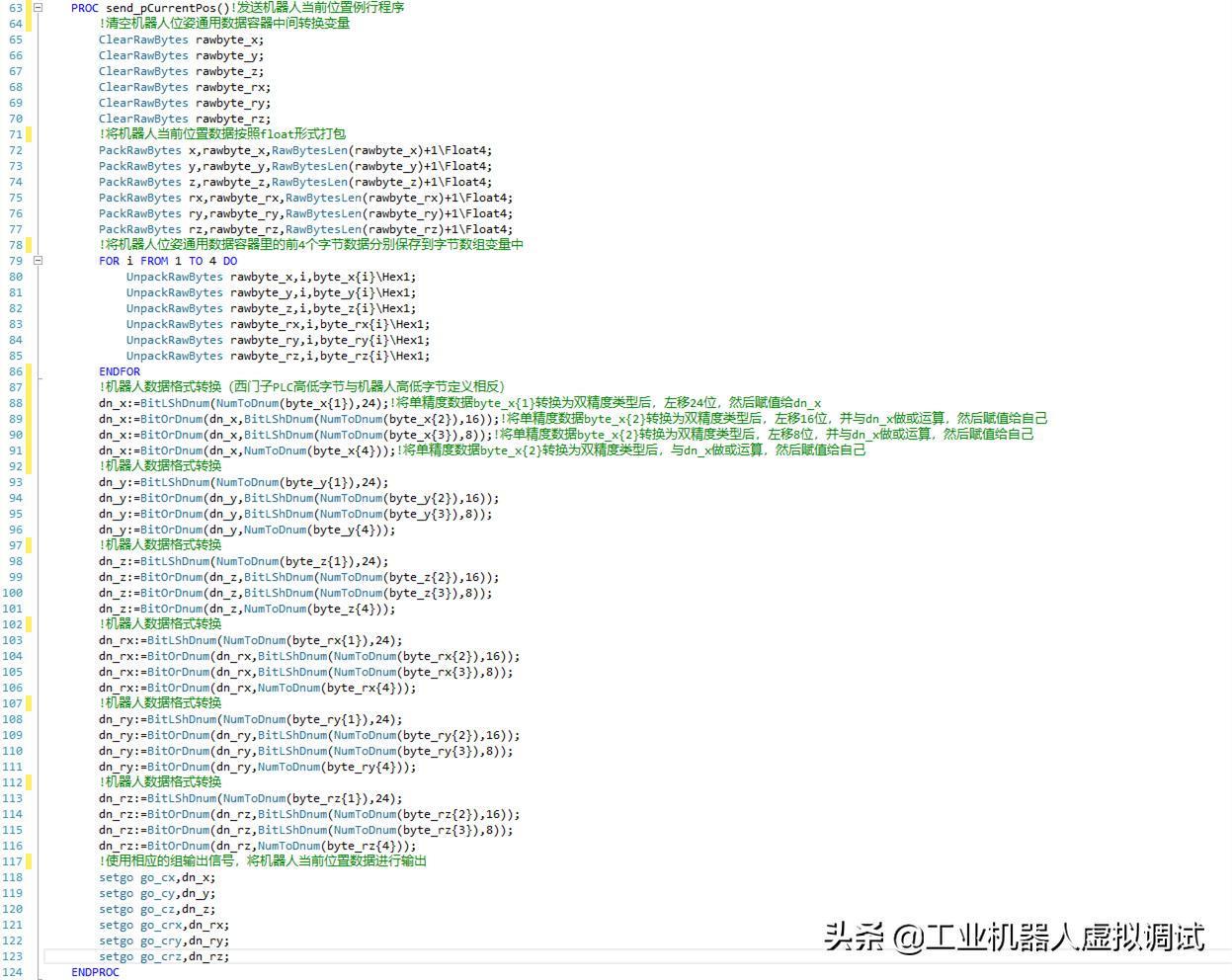Place cursor on 'PROC send_pCurrentPos()' declaration
The height and width of the screenshot is (980, 1232).
(149, 8)
